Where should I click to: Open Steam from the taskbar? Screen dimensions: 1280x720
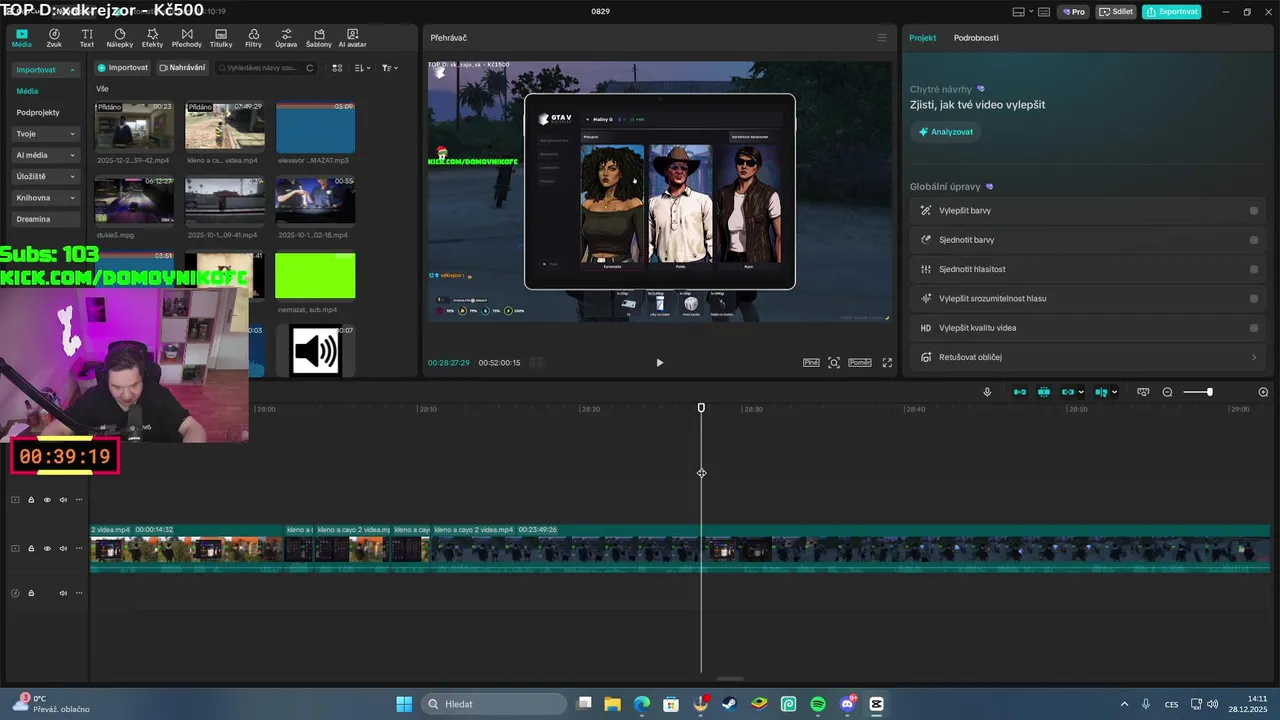coord(729,704)
